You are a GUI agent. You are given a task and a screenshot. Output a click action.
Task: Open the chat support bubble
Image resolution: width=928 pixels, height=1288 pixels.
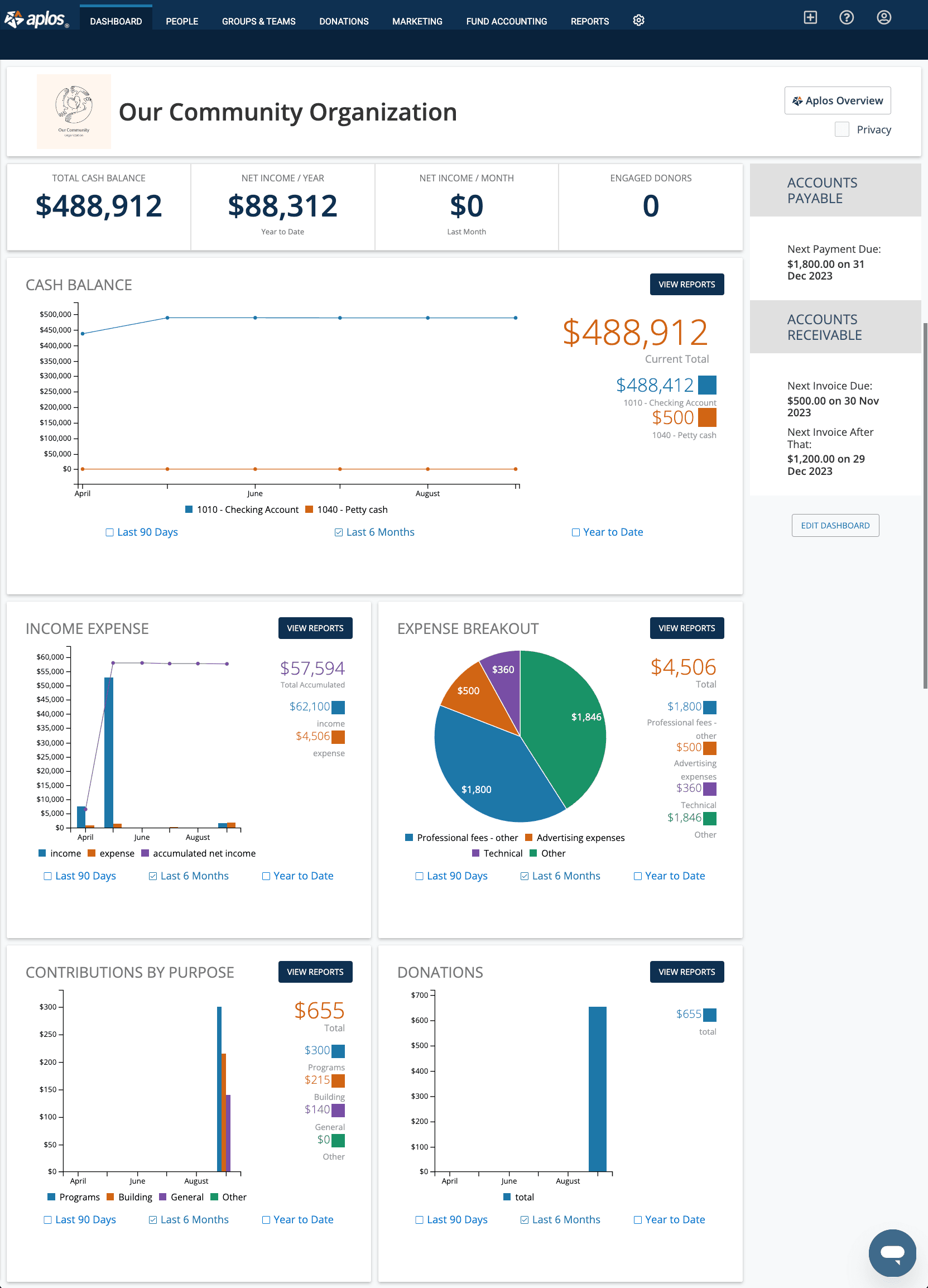[892, 1252]
